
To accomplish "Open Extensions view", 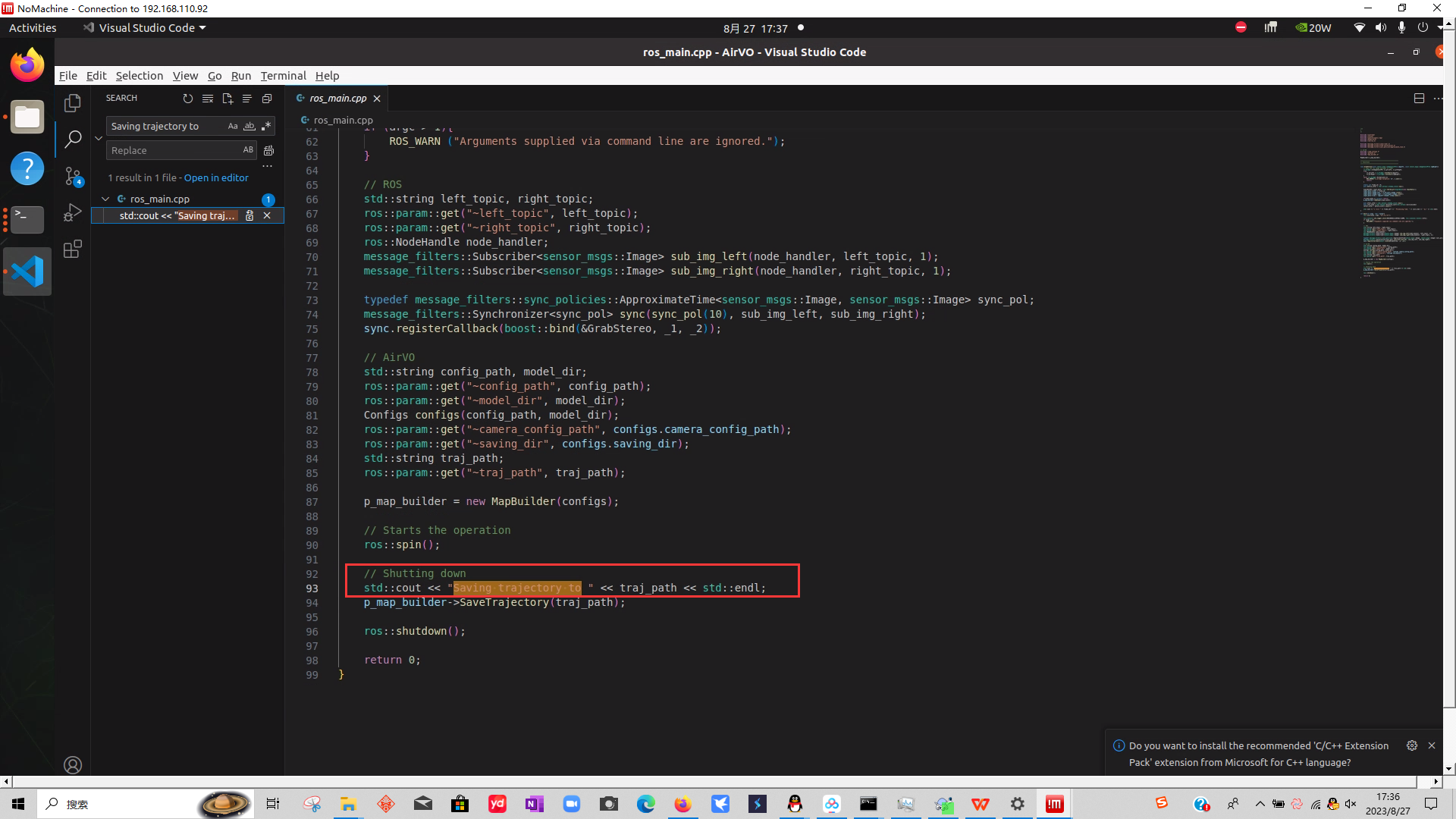I will pos(73,249).
